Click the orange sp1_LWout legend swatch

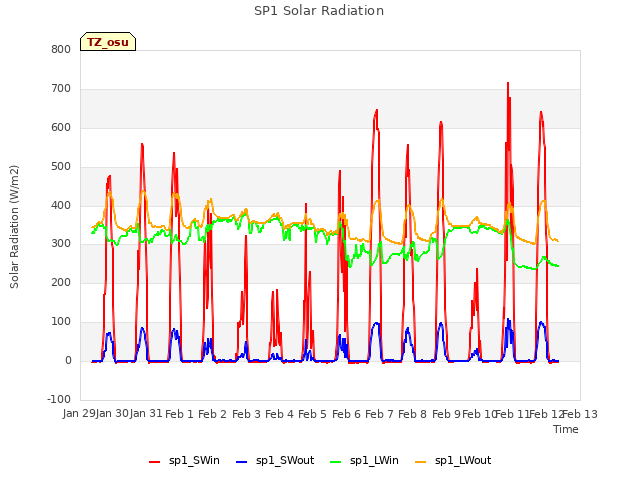(x=420, y=462)
